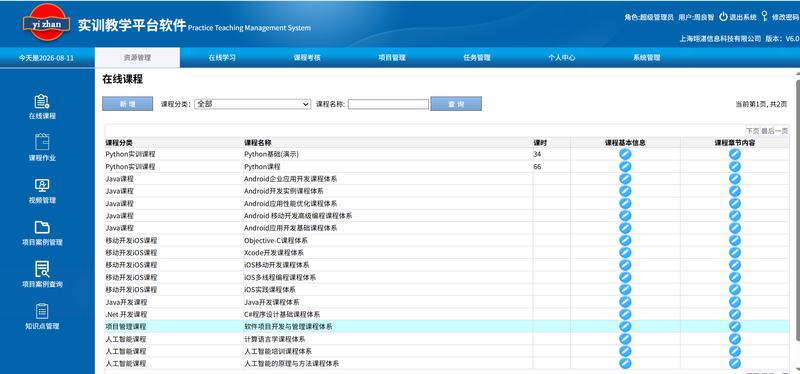Open 项目案例管理 folder icon
Screen dimensions: 800x374
pos(42,228)
